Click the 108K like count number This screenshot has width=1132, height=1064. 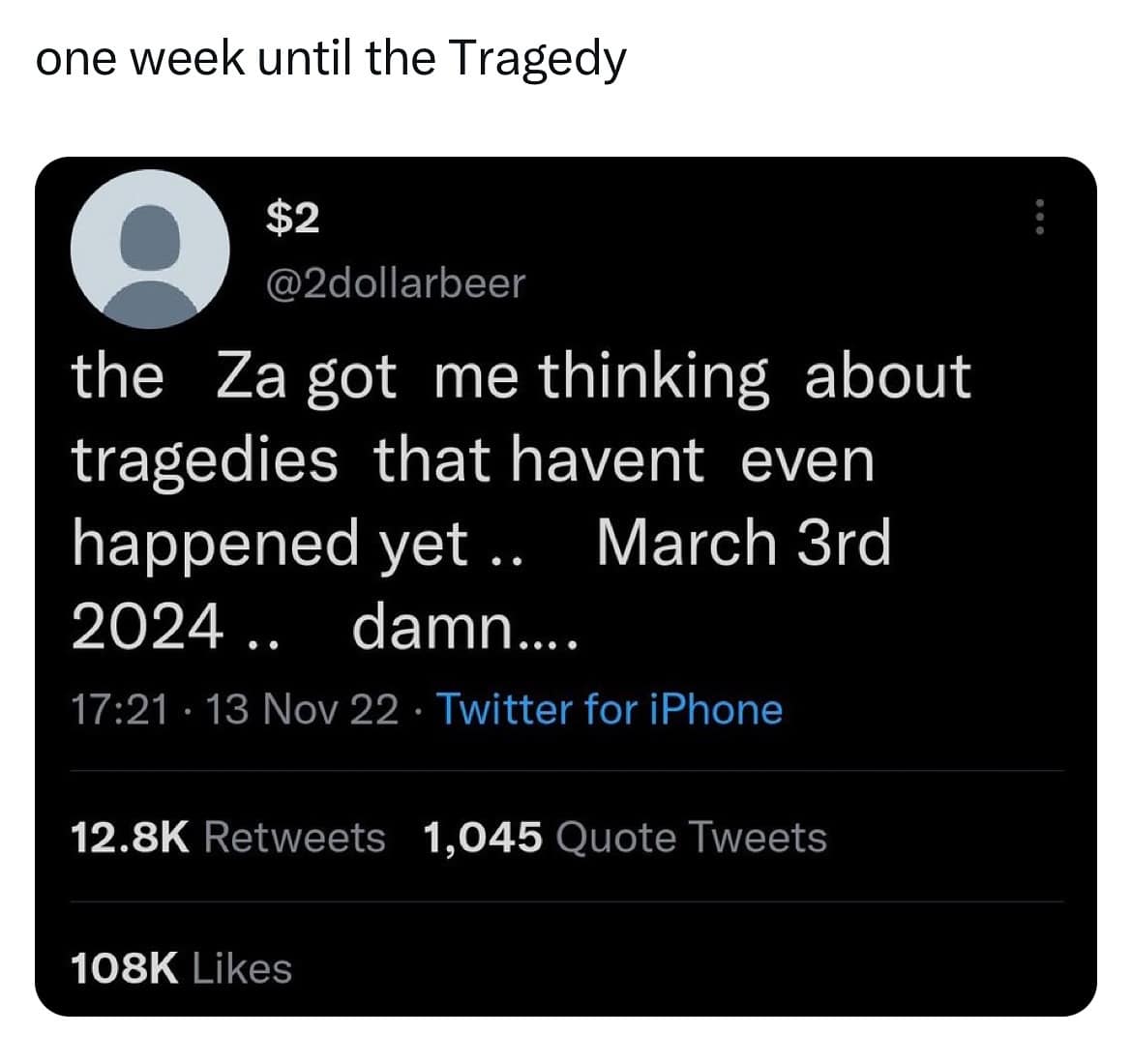click(x=124, y=967)
